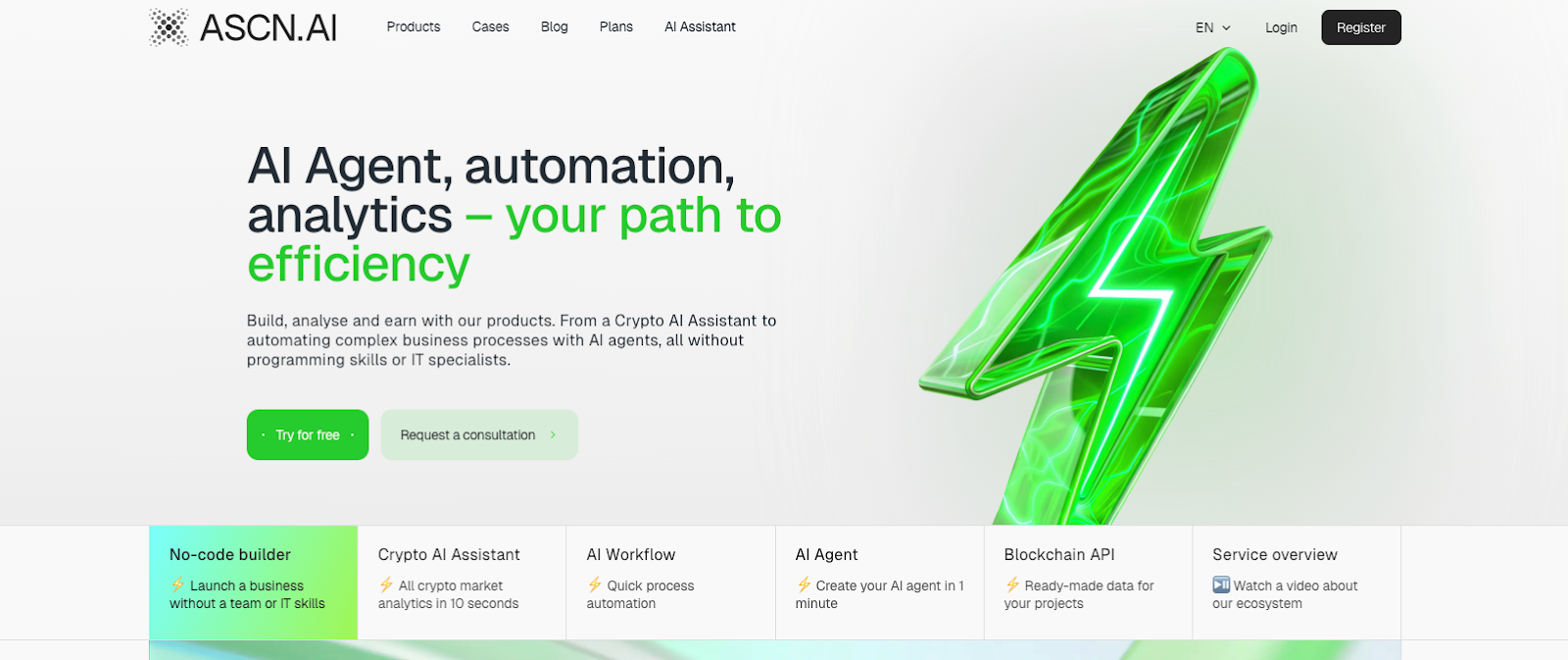Screen dimensions: 1568x660
Task: Open the Products menu
Action: coord(414,26)
